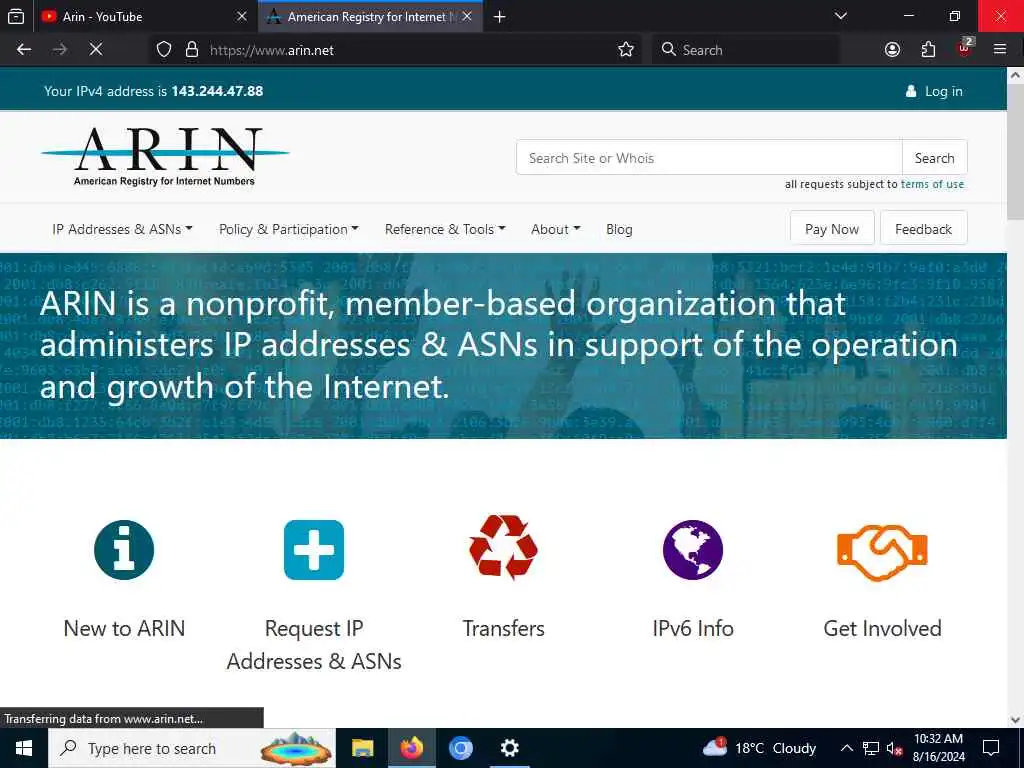Open the Transfers recycle icon

pyautogui.click(x=504, y=547)
